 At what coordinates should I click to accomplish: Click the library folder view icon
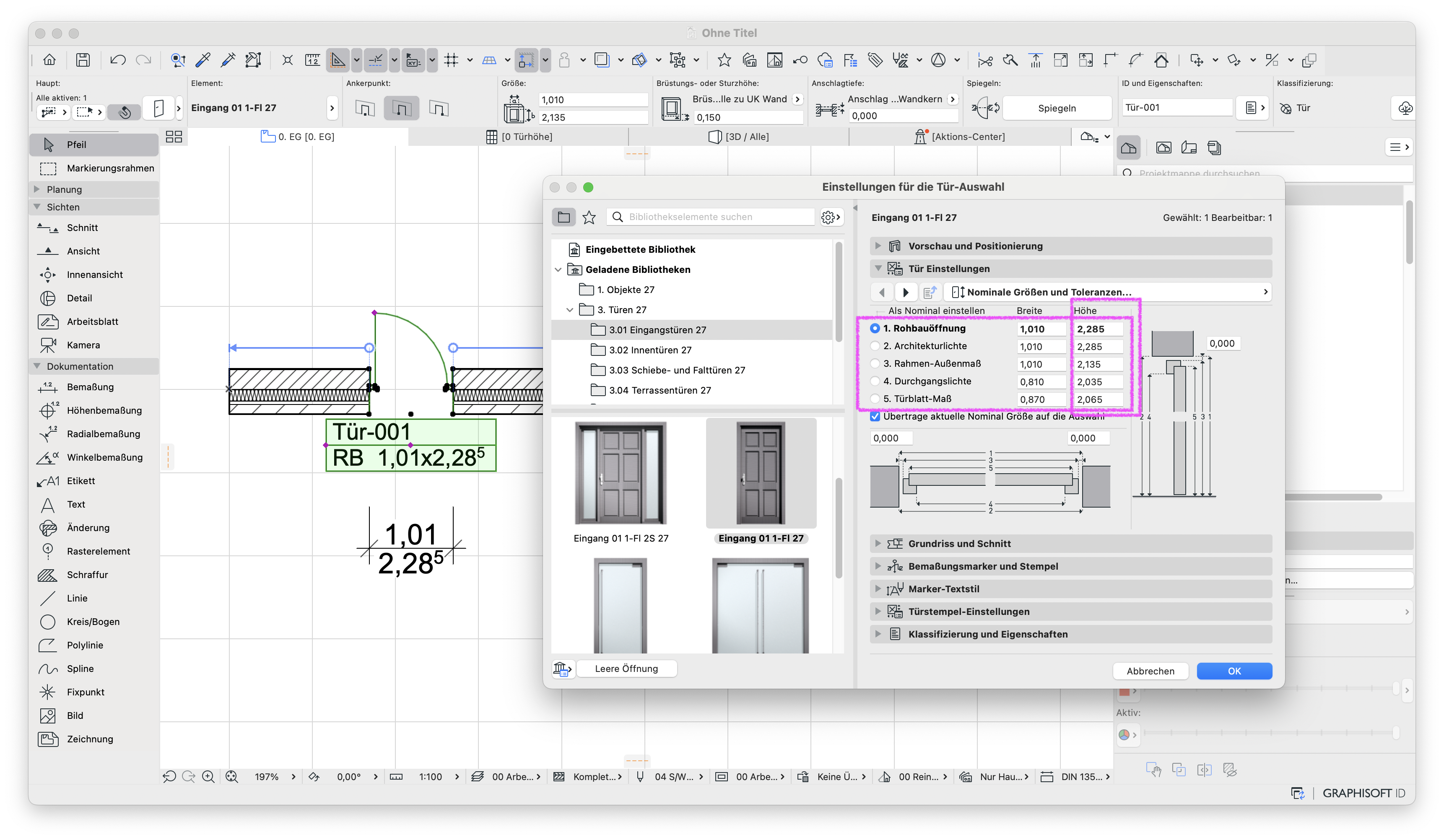(x=564, y=217)
